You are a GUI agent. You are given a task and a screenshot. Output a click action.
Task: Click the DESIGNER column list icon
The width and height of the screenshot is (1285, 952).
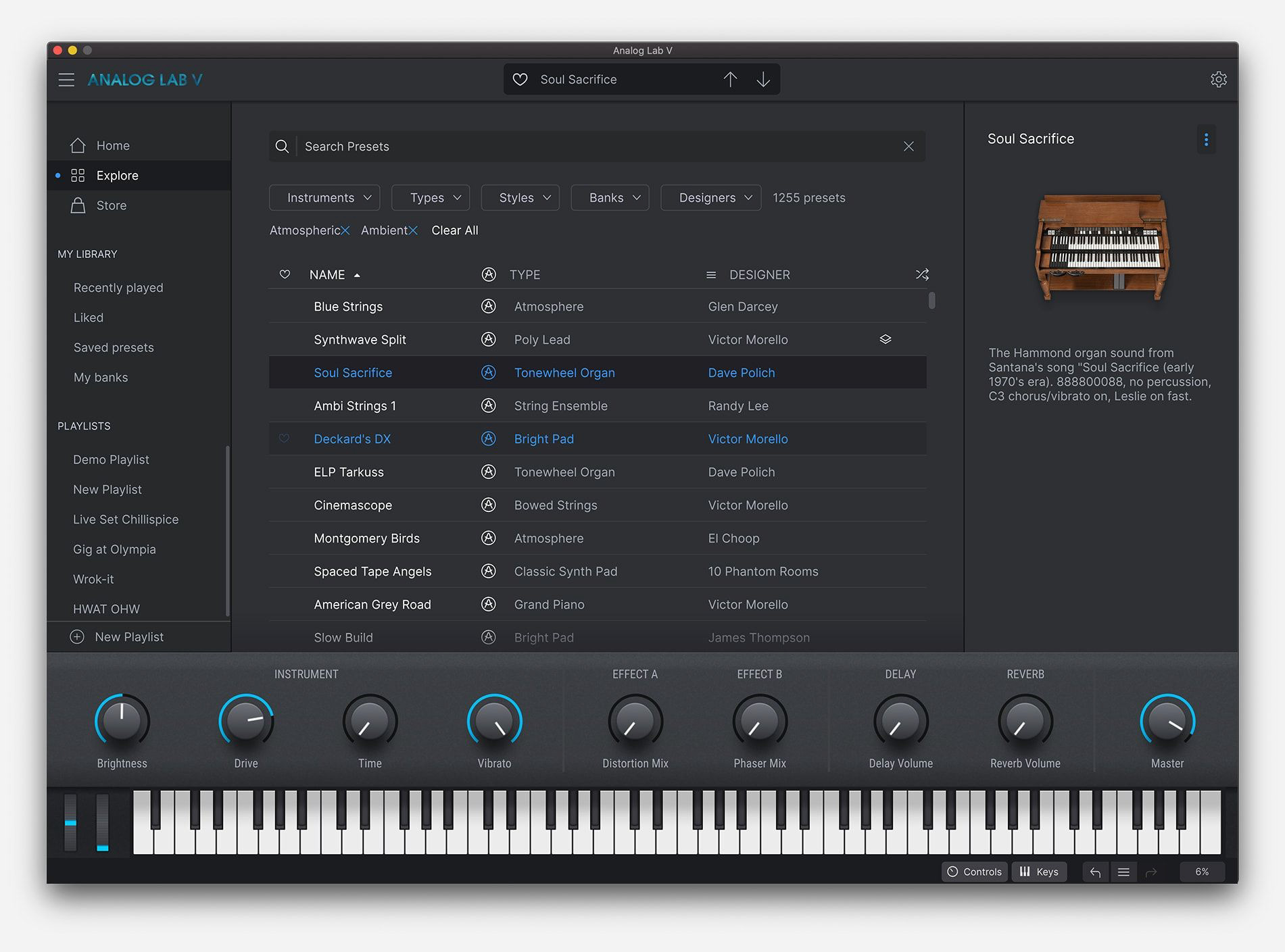(x=711, y=275)
